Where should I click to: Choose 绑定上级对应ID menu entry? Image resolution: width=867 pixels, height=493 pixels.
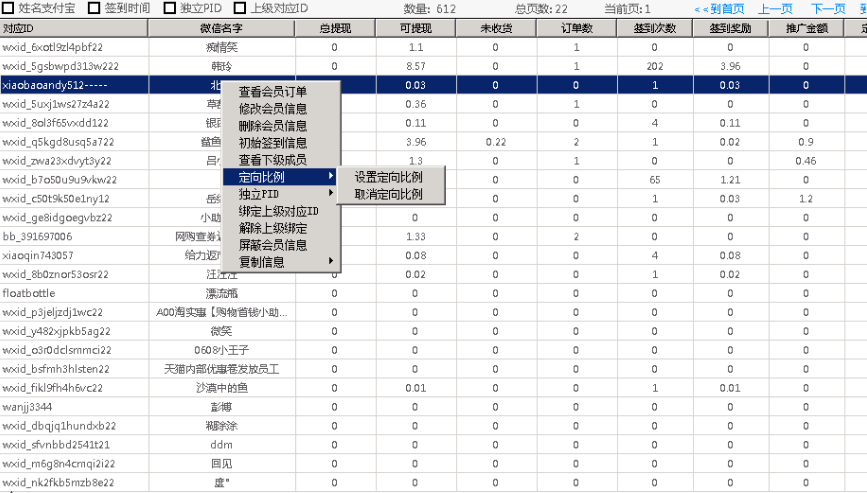tap(278, 211)
